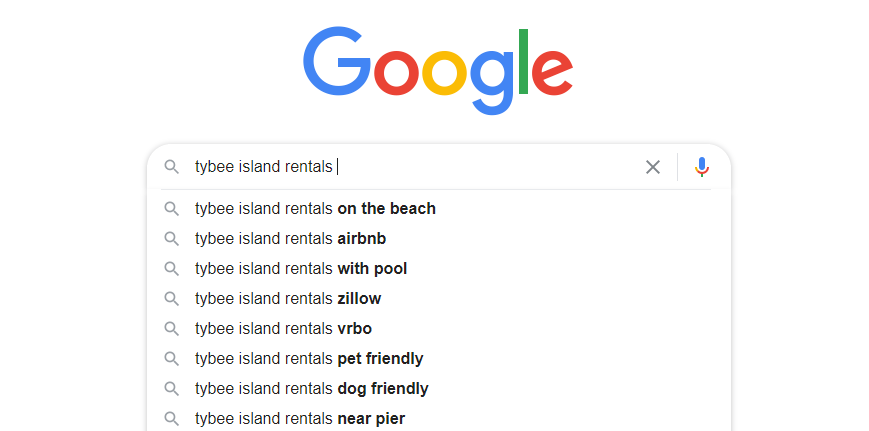Click the magnifier icon inside search field
Screen dimensions: 869x431
click(x=172, y=167)
